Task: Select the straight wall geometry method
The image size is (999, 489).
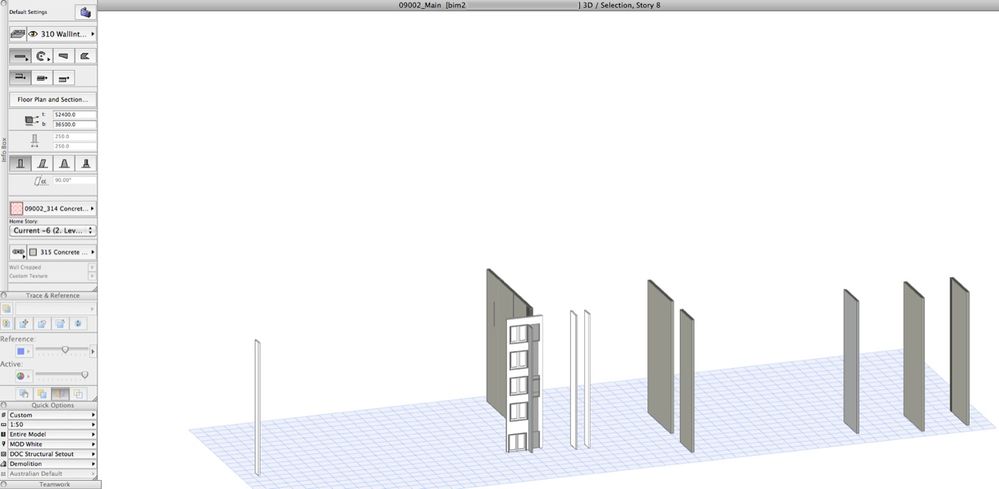Action: [x=20, y=56]
